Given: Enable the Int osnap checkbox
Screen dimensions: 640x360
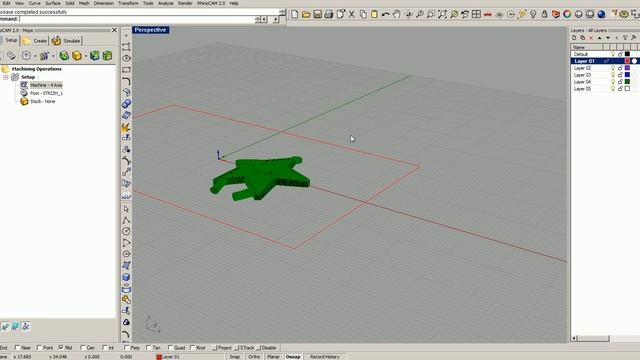Looking at the screenshot, I should 105,348.
